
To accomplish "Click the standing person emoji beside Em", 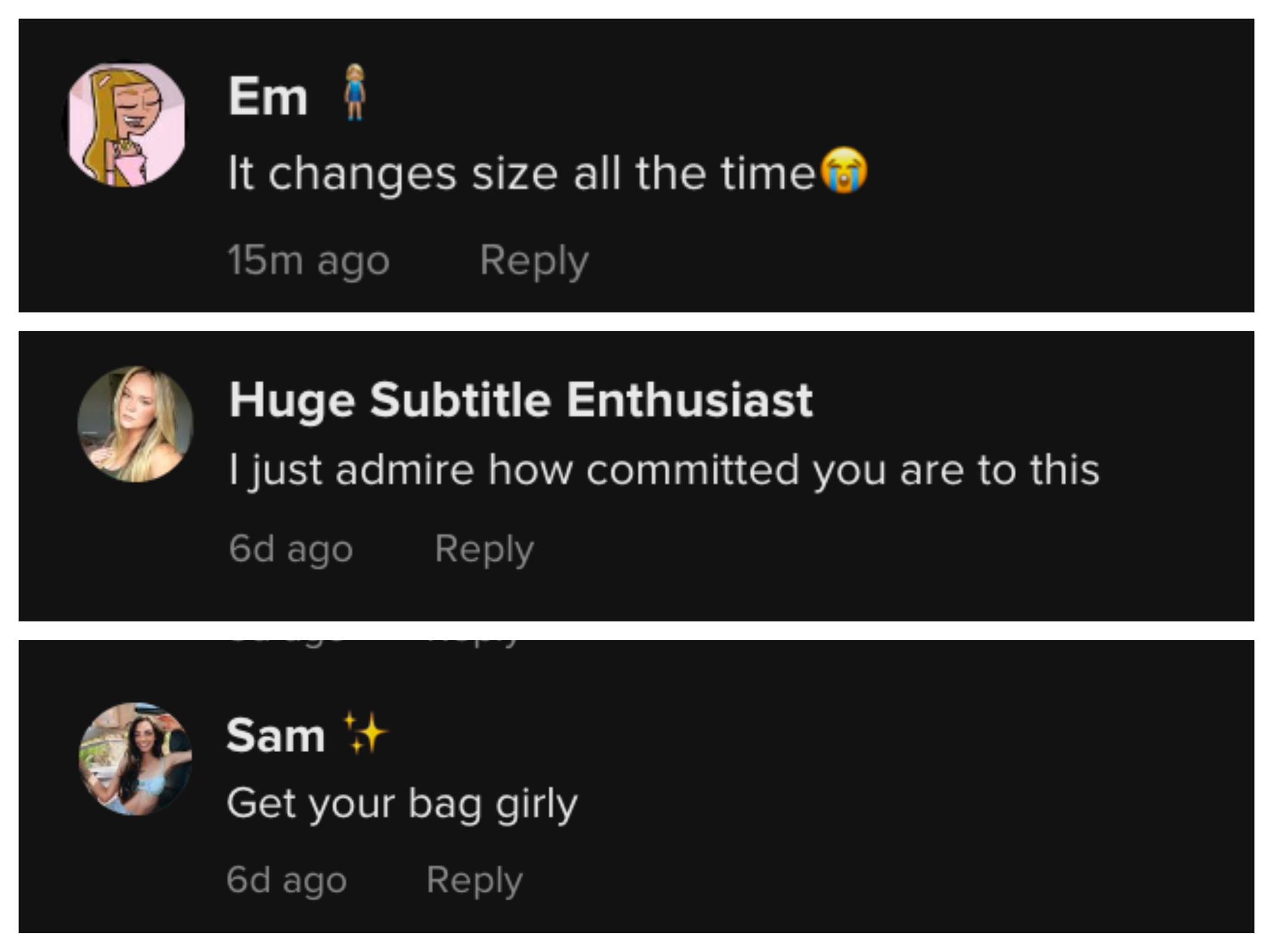I will (x=355, y=93).
